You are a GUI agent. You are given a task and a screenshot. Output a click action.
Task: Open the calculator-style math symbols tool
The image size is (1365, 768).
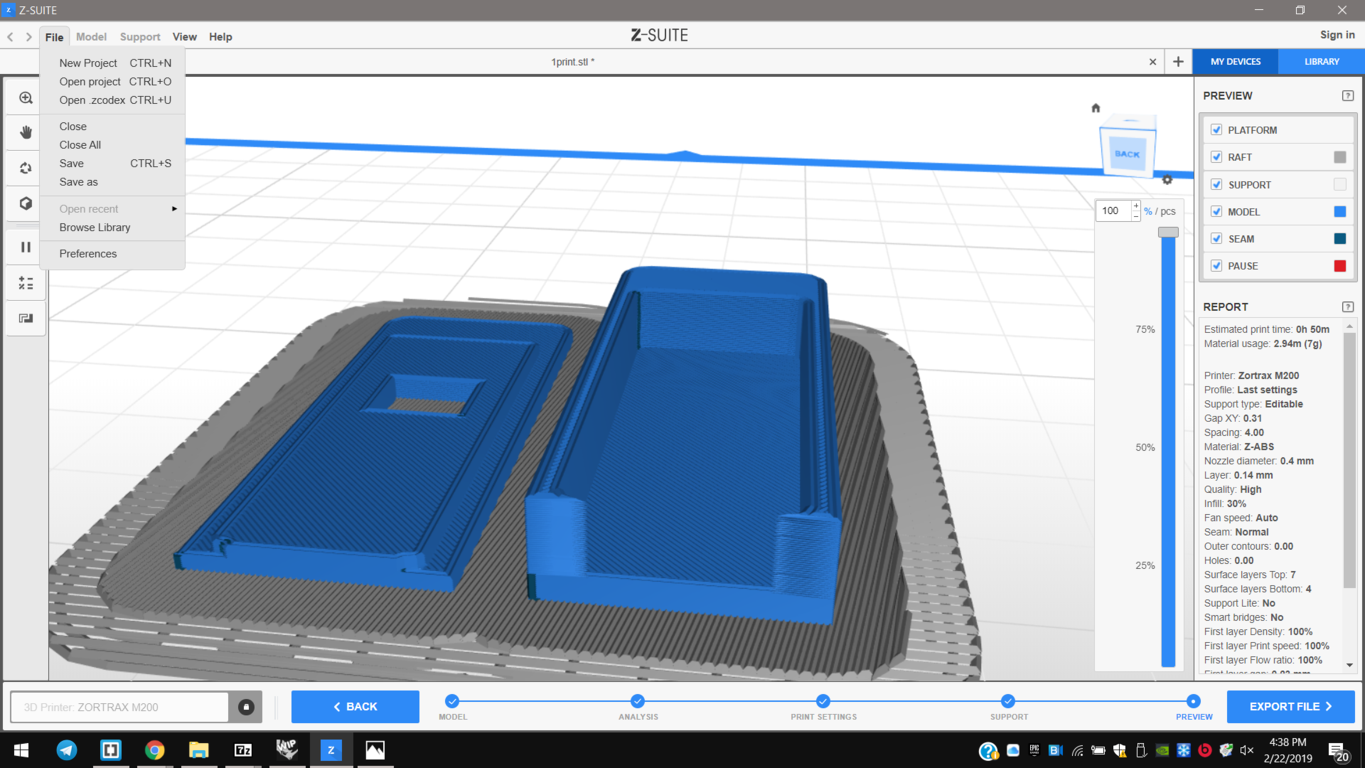coord(26,284)
